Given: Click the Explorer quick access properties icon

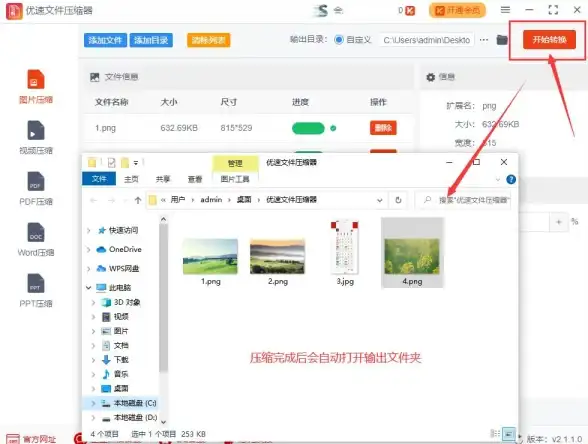Looking at the screenshot, I should [x=111, y=163].
